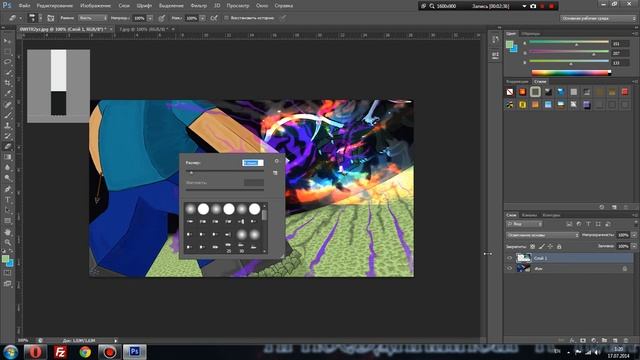
Task: Click the color spectrum ramp
Action: pyautogui.click(x=571, y=73)
